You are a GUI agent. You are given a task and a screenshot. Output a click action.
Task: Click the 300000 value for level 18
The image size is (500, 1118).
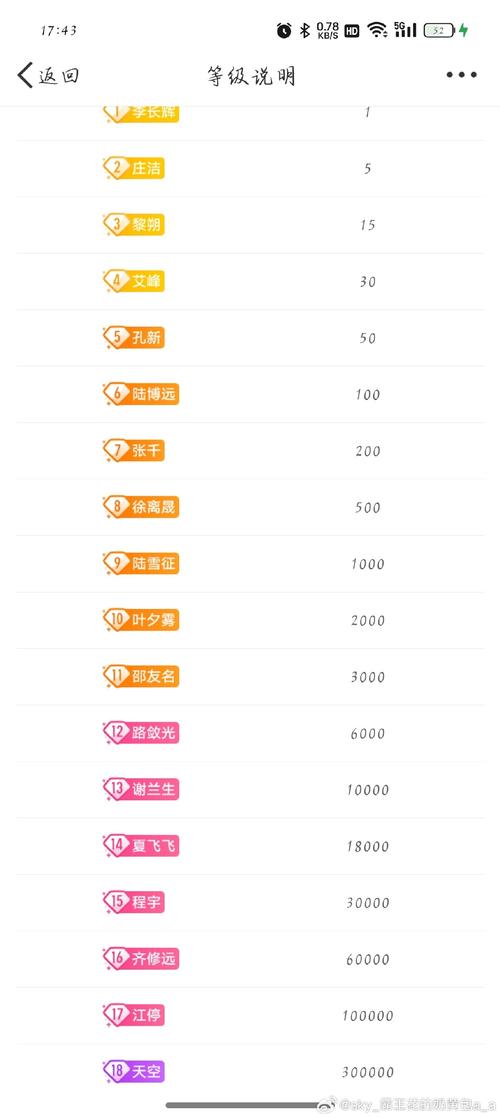click(x=367, y=1072)
